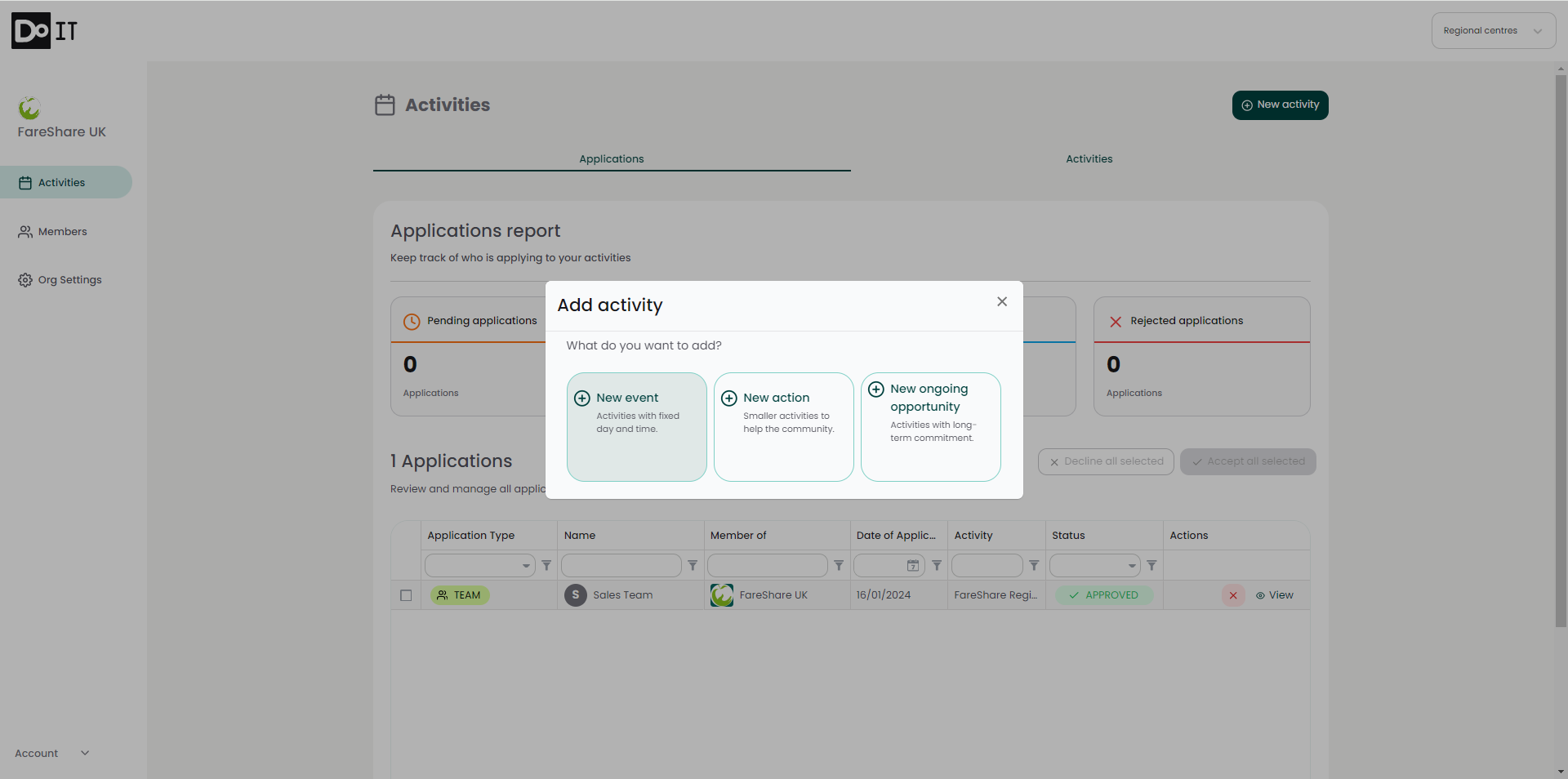
Task: Switch to the Activities tab
Action: (x=1089, y=159)
